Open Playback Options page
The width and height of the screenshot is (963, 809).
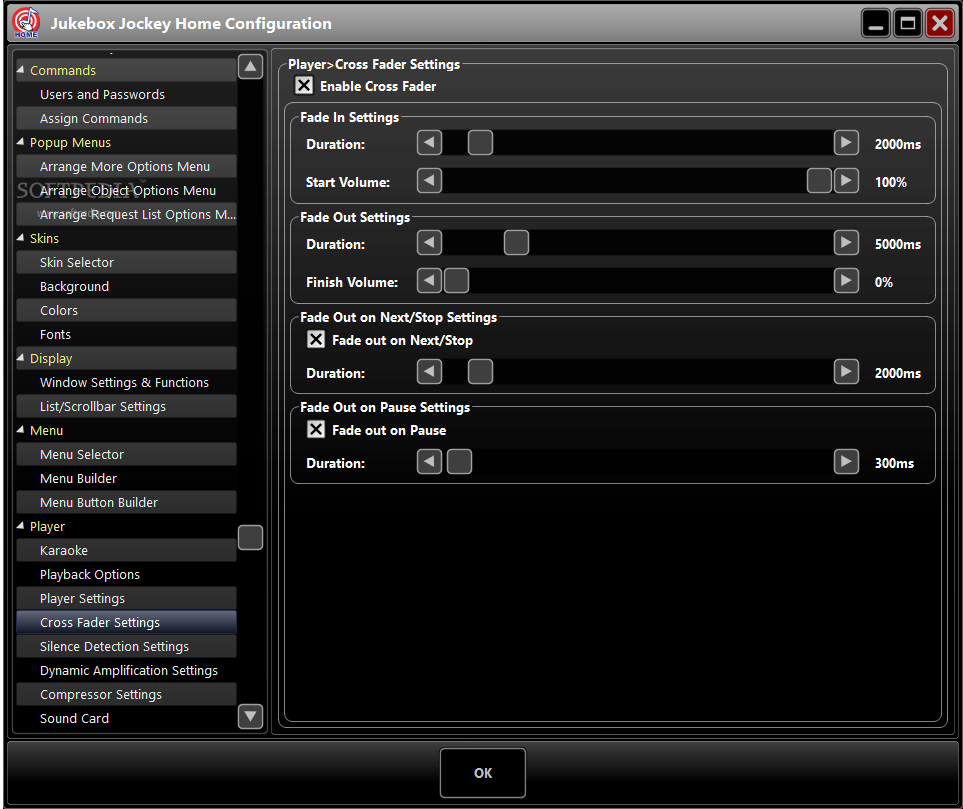pos(127,574)
